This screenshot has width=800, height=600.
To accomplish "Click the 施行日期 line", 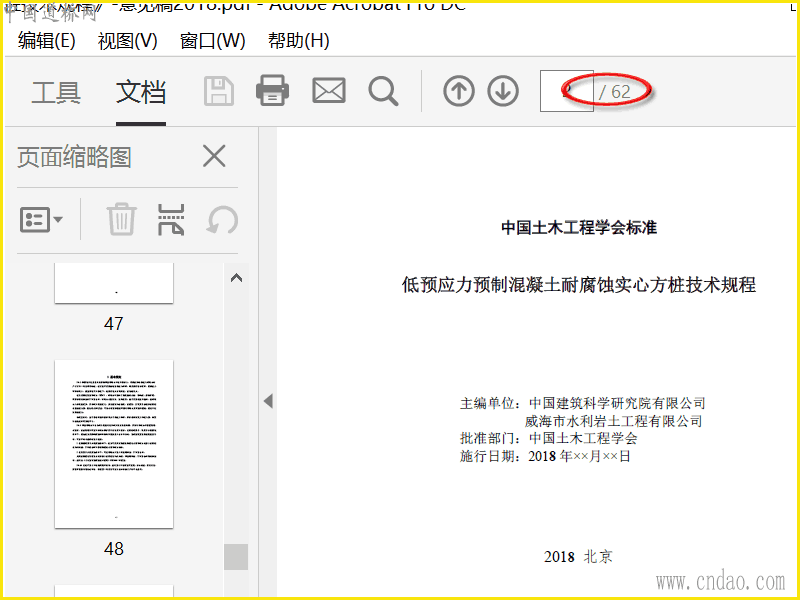I will pos(545,456).
